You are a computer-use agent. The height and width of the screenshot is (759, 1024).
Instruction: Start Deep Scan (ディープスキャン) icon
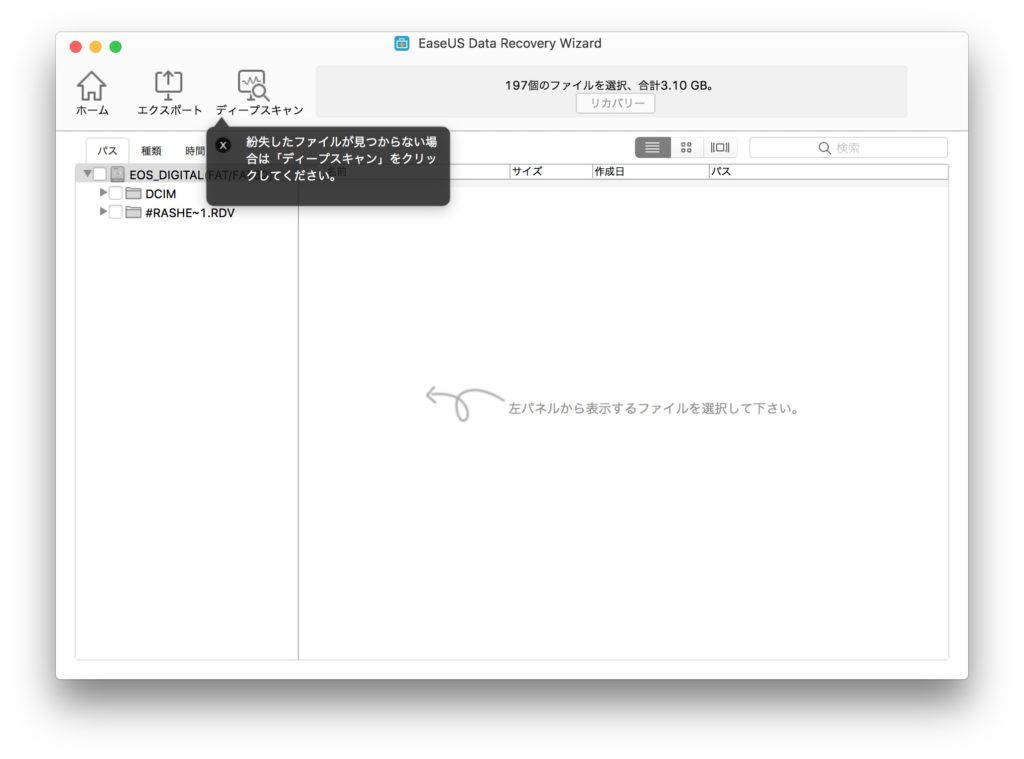(259, 93)
